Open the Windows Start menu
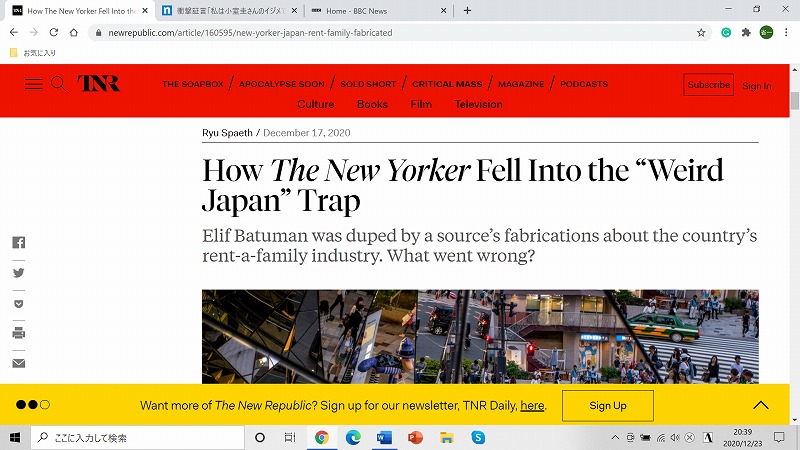The image size is (800, 450). pos(15,437)
